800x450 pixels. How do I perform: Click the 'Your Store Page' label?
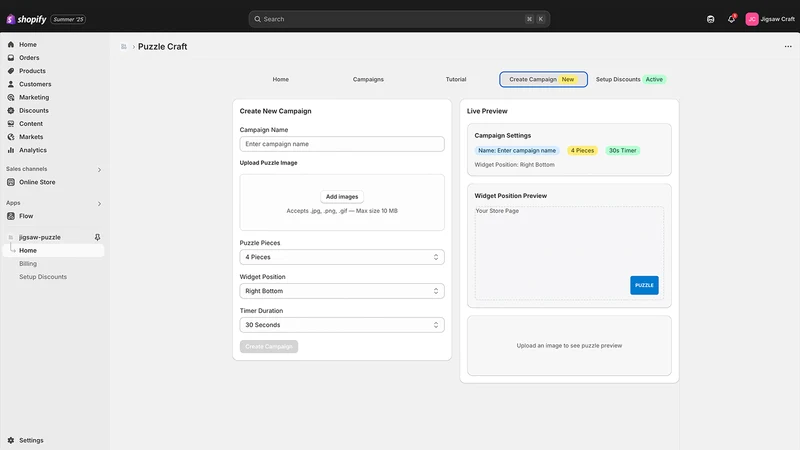pos(497,211)
